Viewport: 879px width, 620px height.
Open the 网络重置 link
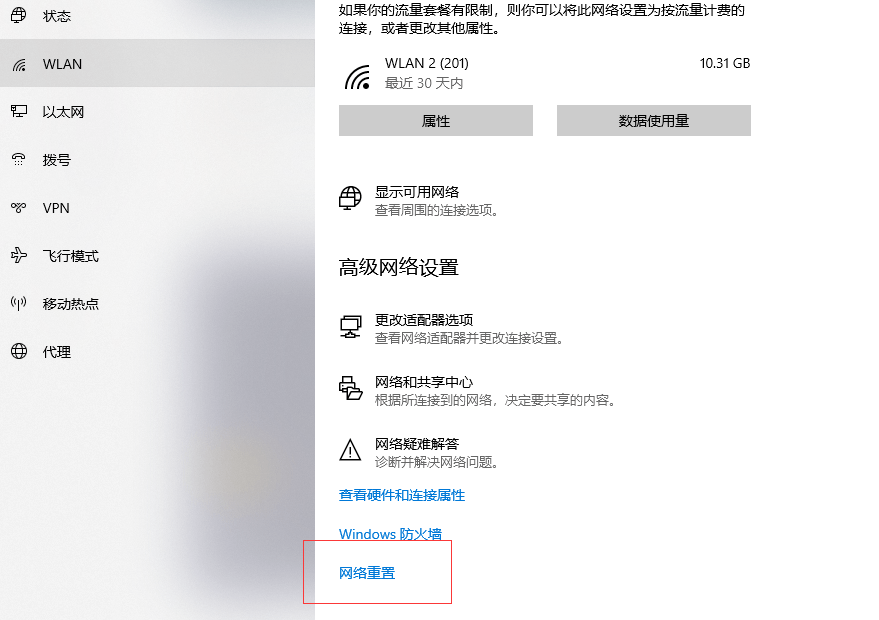(x=367, y=573)
